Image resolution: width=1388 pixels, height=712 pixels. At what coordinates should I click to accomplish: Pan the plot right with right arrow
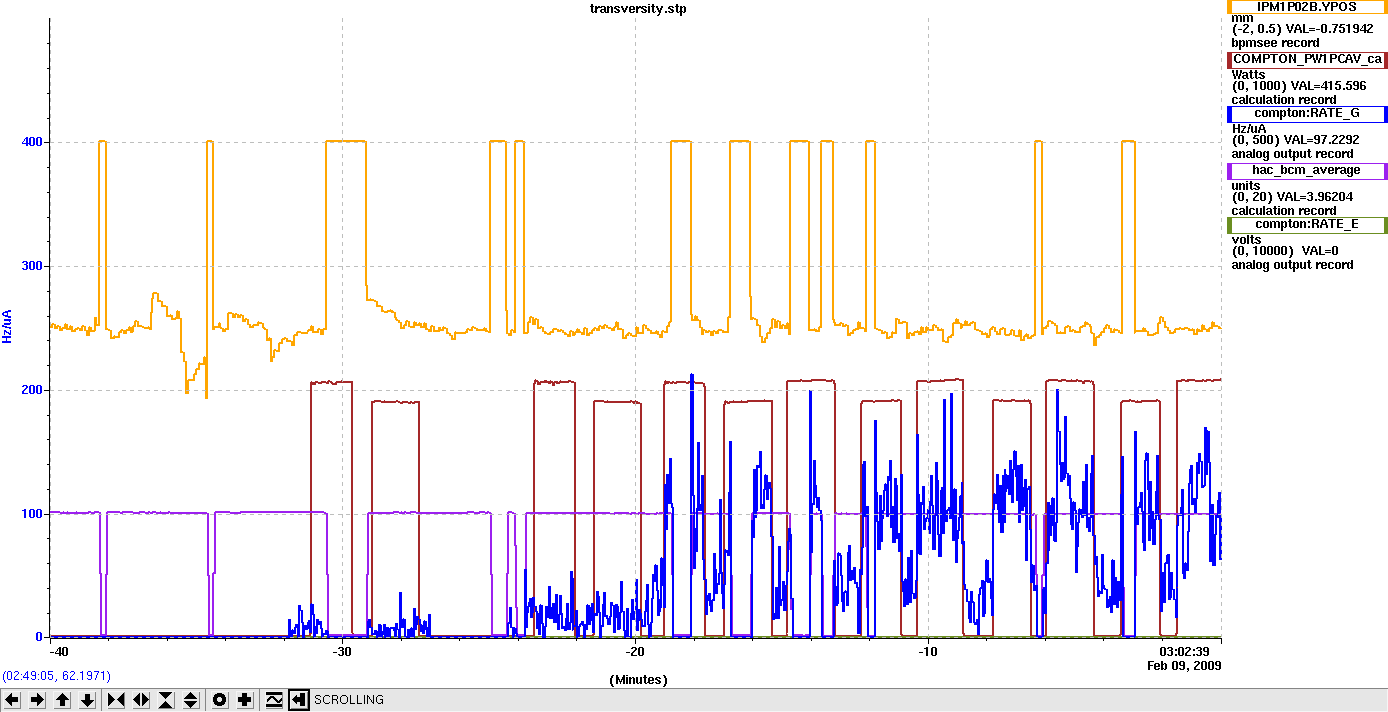point(37,700)
